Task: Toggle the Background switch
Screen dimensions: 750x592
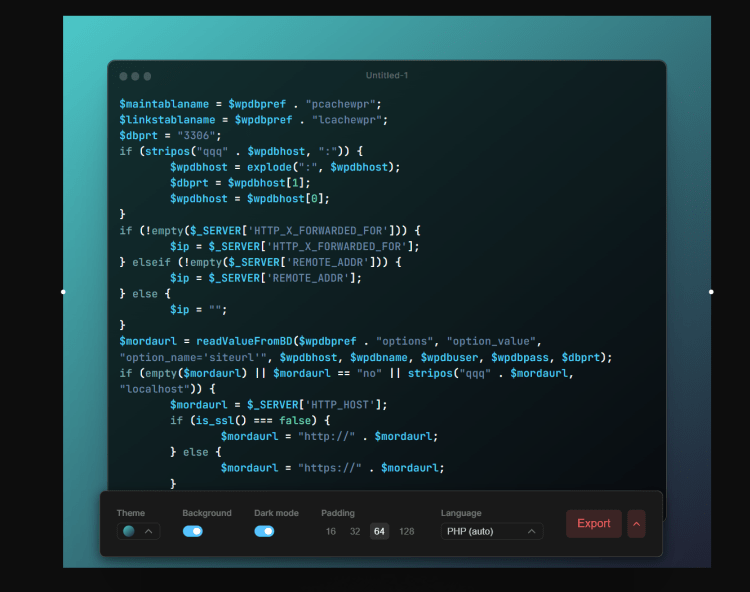Action: pos(193,531)
